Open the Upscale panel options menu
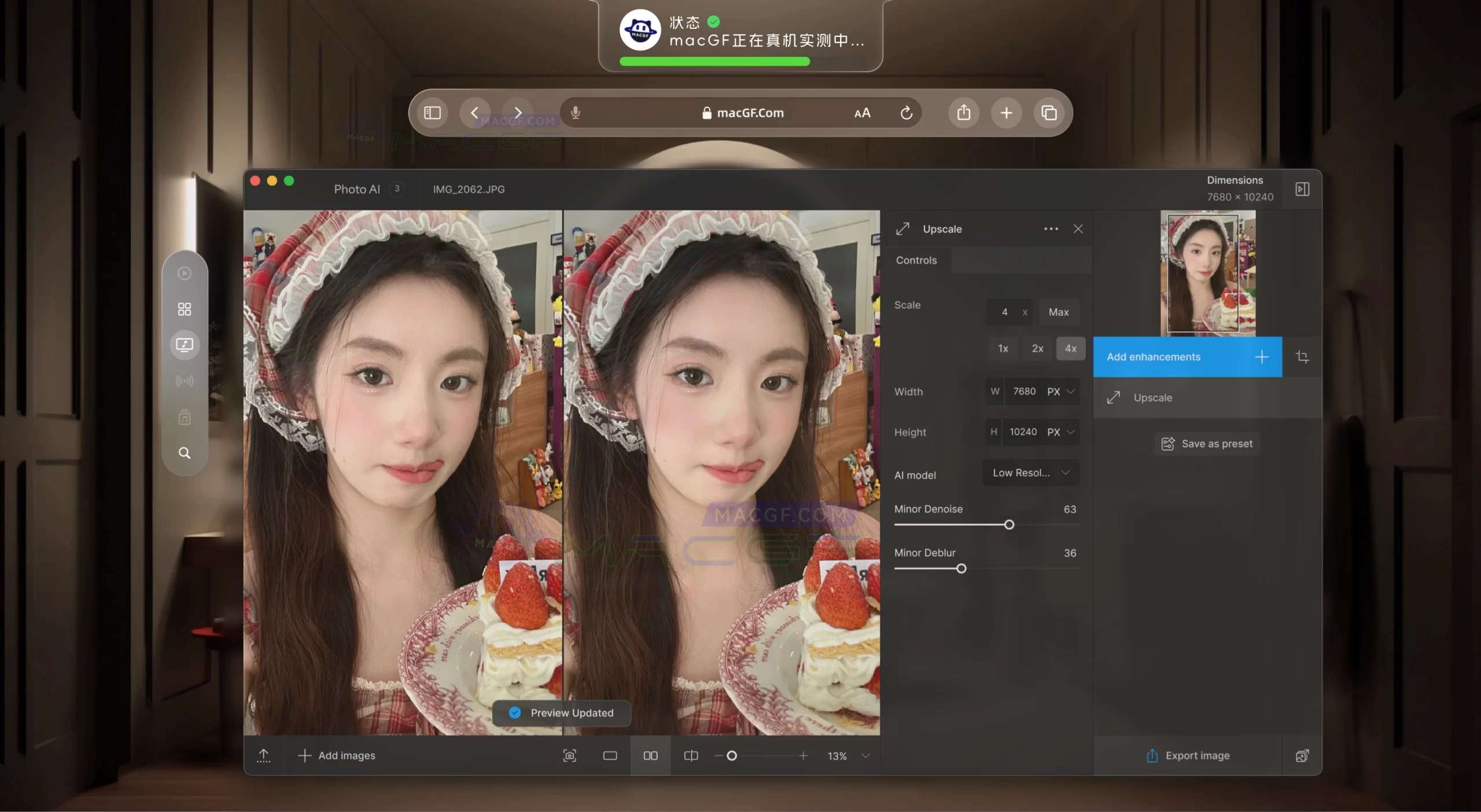This screenshot has height=812, width=1481. pos(1051,228)
